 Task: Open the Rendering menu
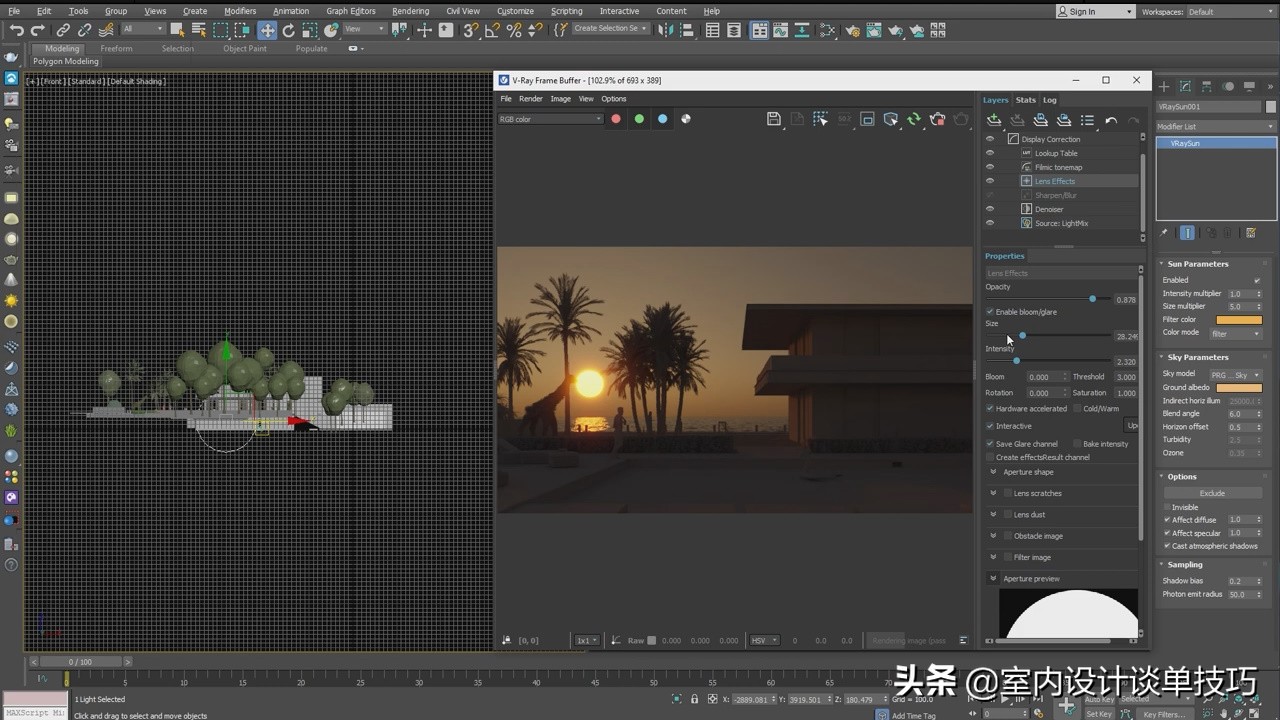410,11
